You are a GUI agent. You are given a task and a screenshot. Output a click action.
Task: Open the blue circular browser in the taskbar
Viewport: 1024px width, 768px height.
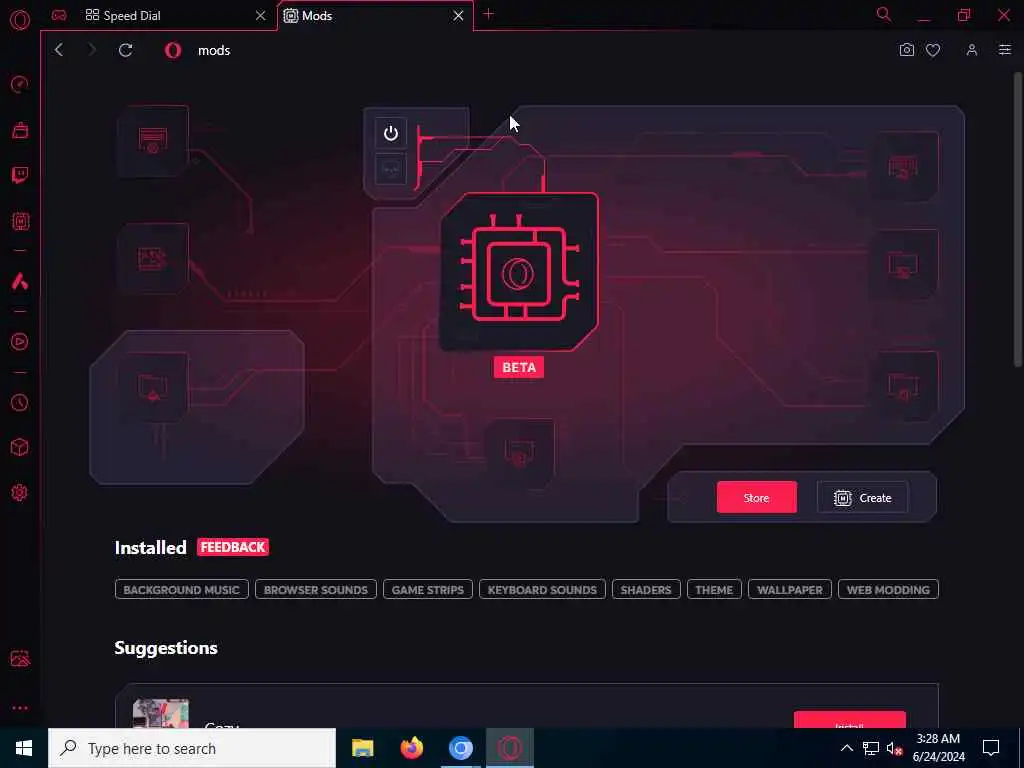click(460, 748)
